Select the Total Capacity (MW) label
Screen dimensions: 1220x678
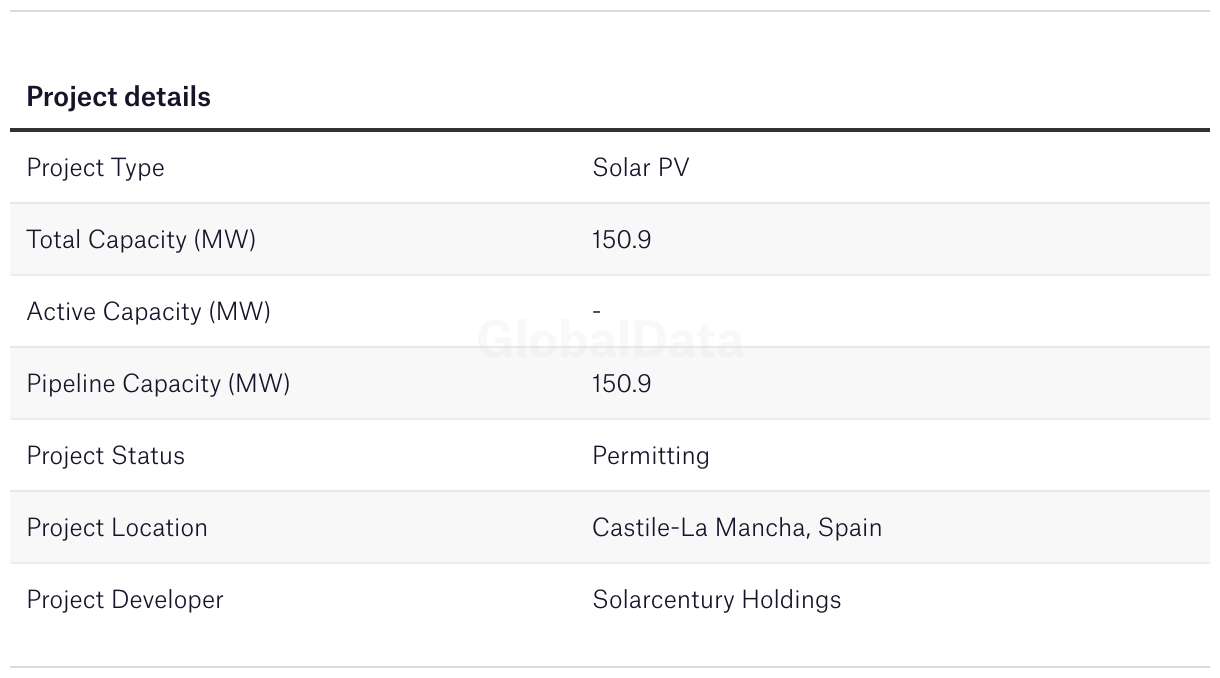pos(141,240)
